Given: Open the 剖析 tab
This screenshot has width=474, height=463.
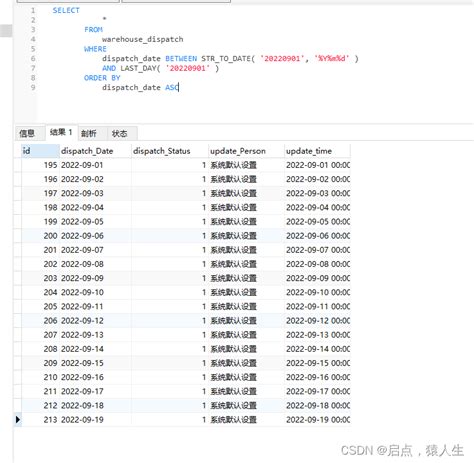Looking at the screenshot, I should [x=92, y=133].
